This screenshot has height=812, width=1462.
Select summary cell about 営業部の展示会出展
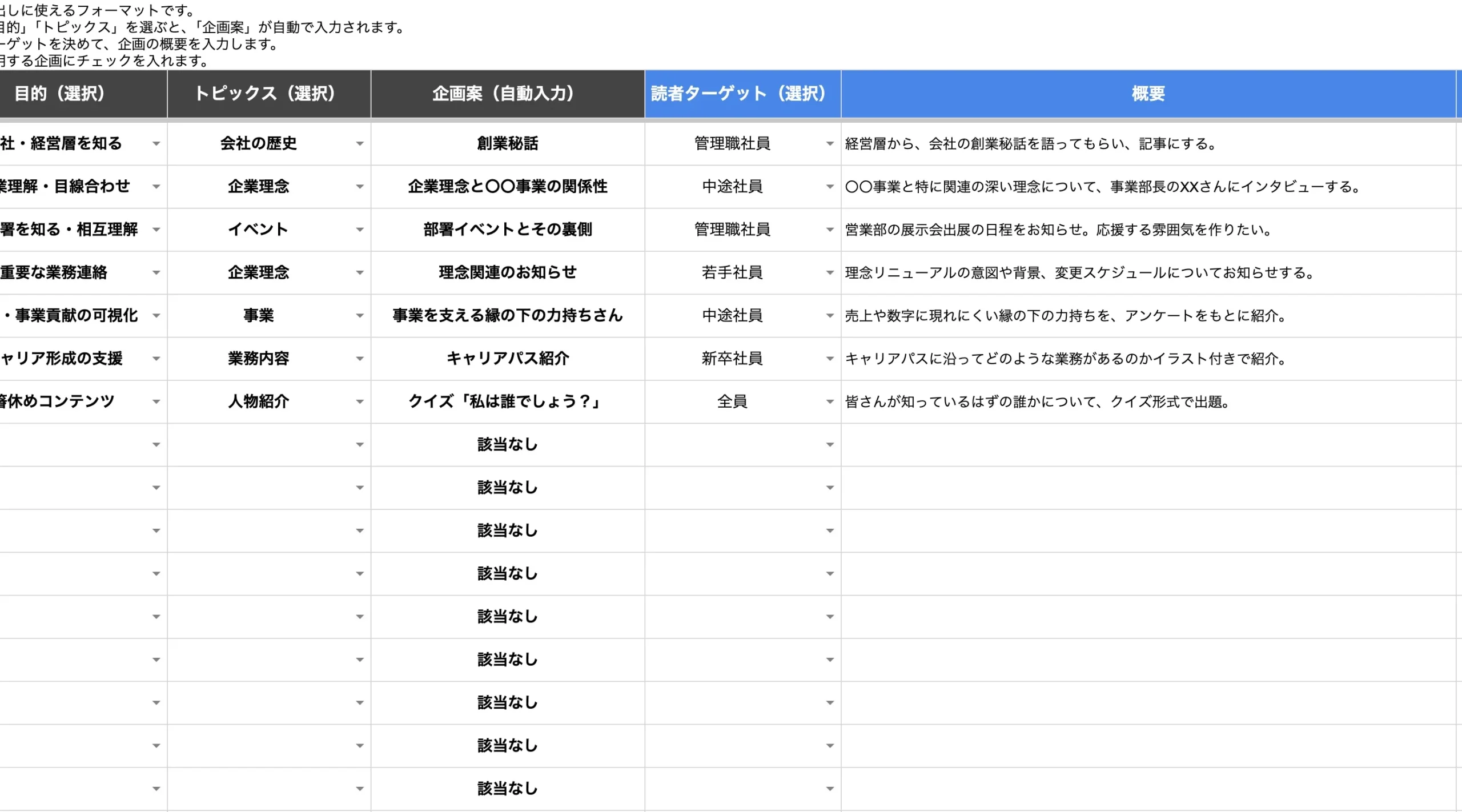1148,230
